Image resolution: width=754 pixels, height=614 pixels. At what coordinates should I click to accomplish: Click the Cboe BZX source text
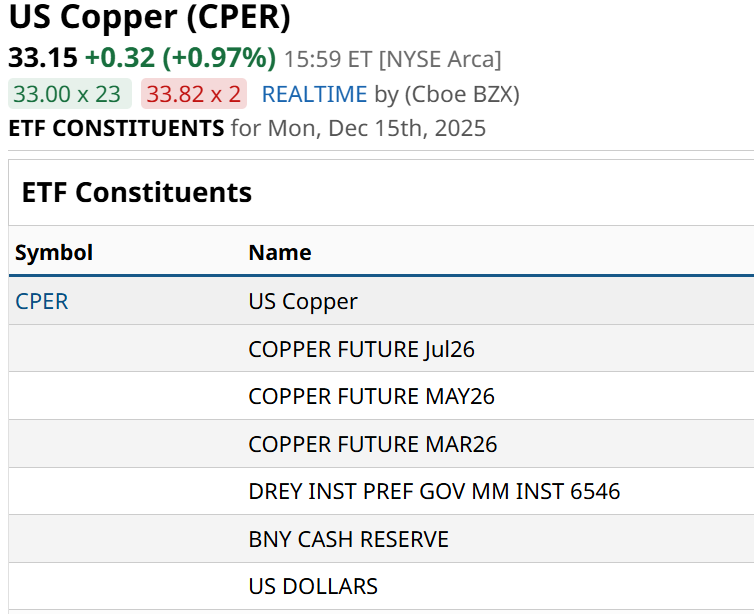pyautogui.click(x=462, y=94)
